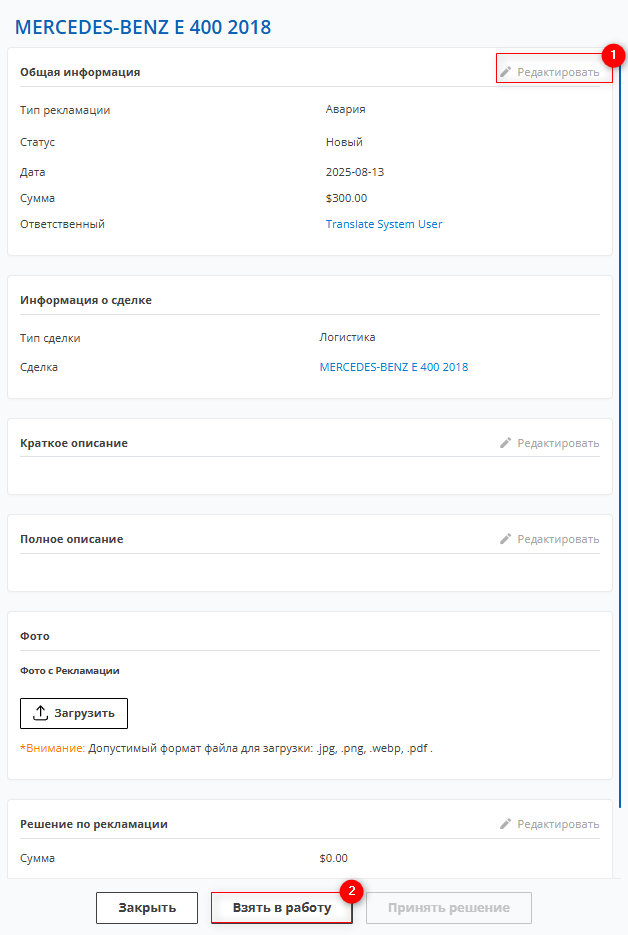Click the Сделка field label
The image size is (628, 935).
pos(39,367)
